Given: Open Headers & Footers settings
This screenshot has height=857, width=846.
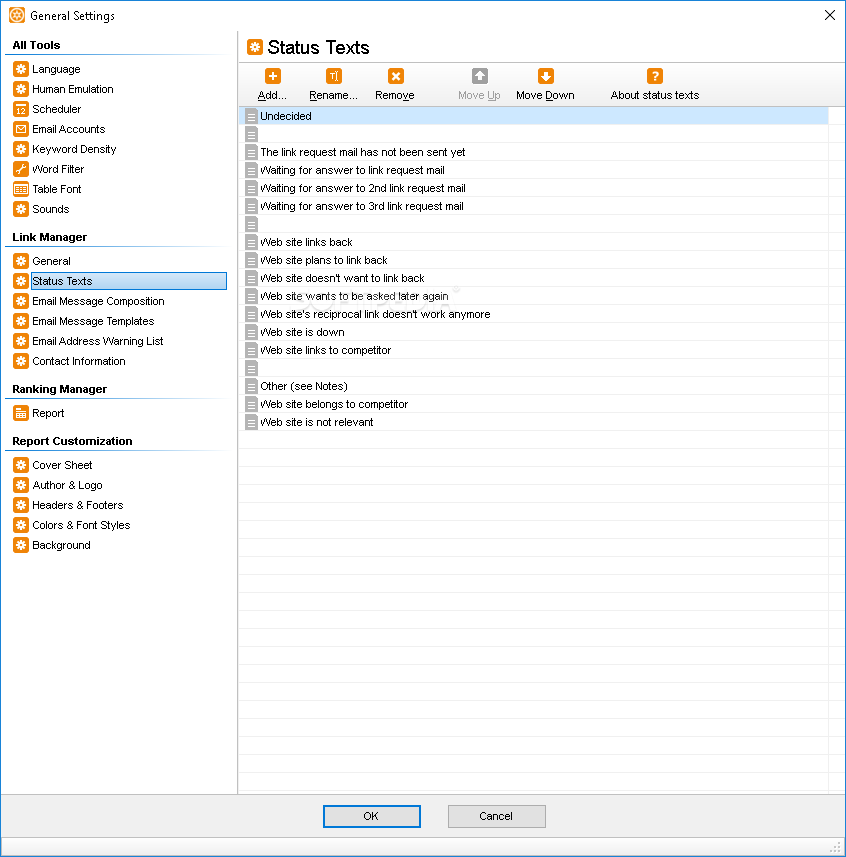Looking at the screenshot, I should [x=78, y=505].
